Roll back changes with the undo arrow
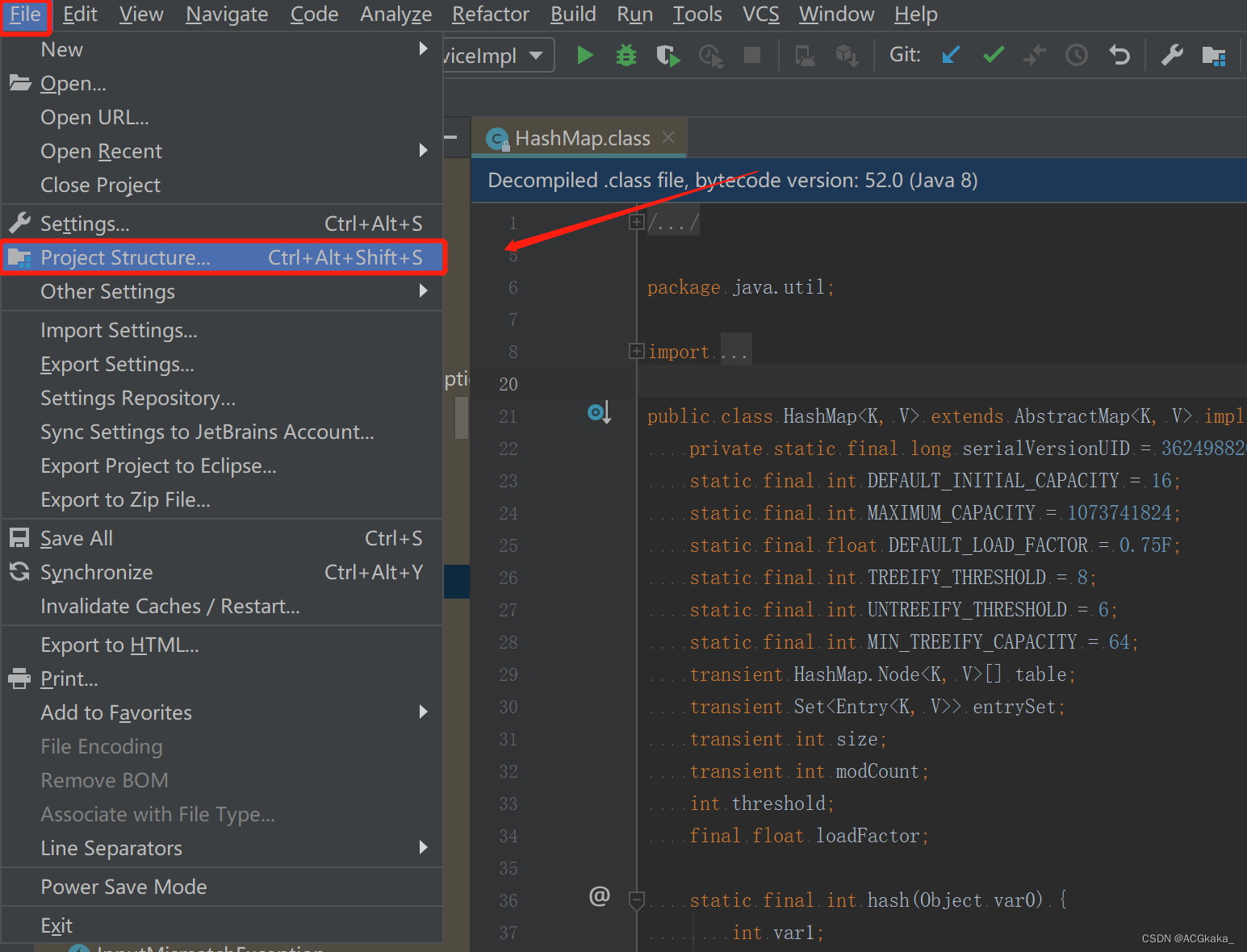Screen dimensions: 1247x952 [1119, 55]
